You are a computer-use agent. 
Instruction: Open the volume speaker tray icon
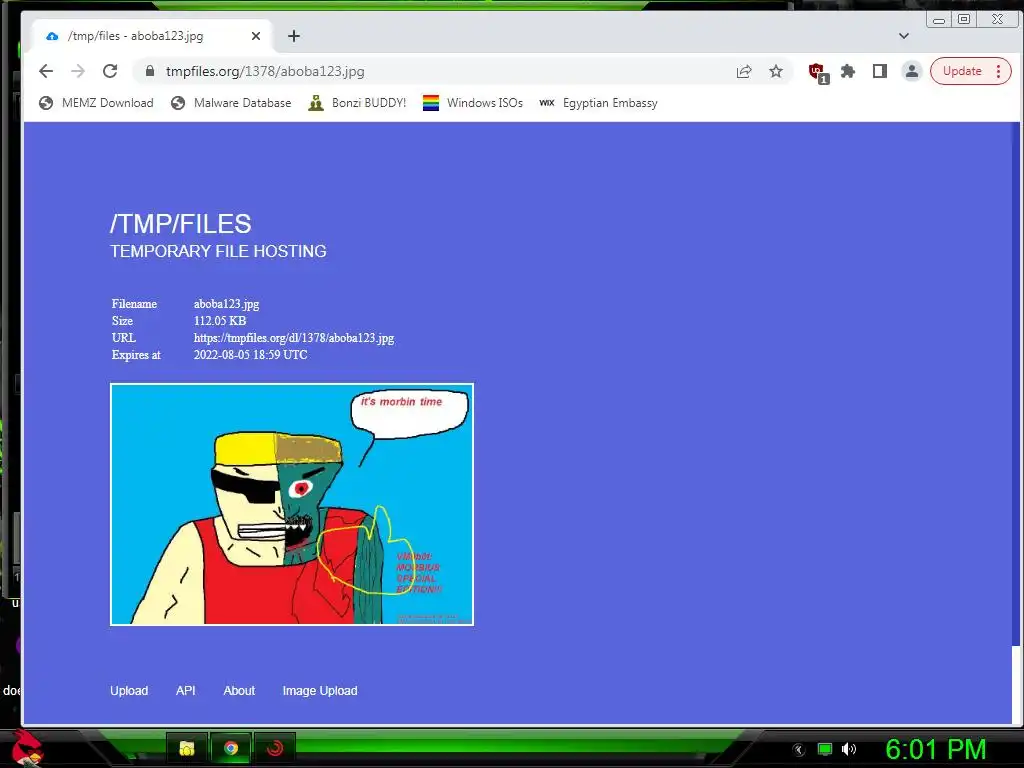[848, 749]
